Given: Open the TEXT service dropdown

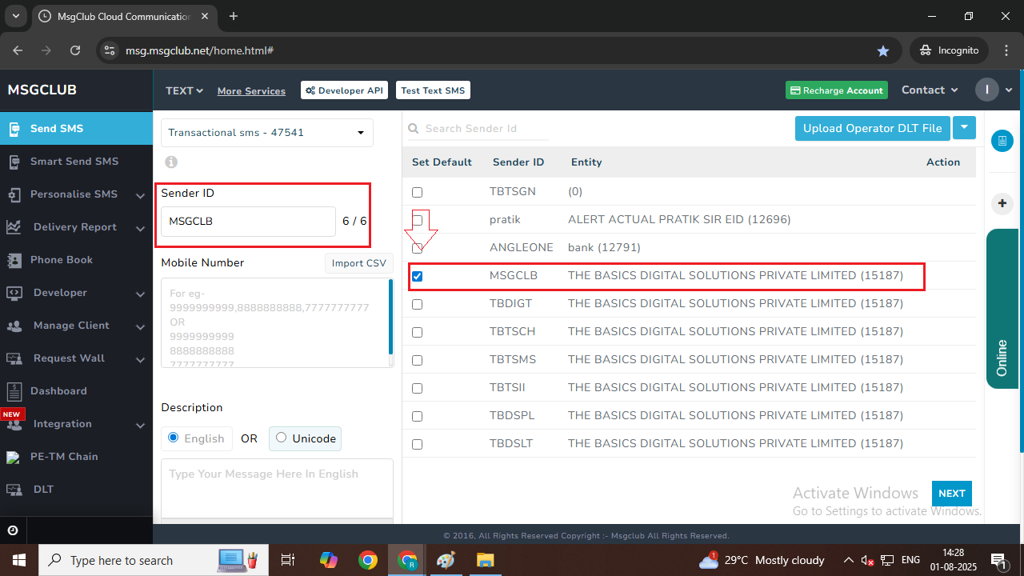Looking at the screenshot, I should click(184, 91).
